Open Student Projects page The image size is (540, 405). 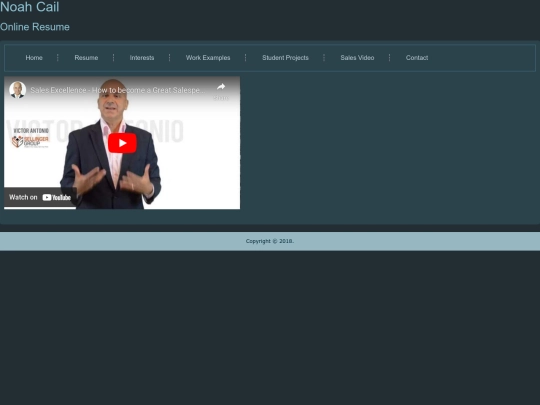tap(285, 58)
